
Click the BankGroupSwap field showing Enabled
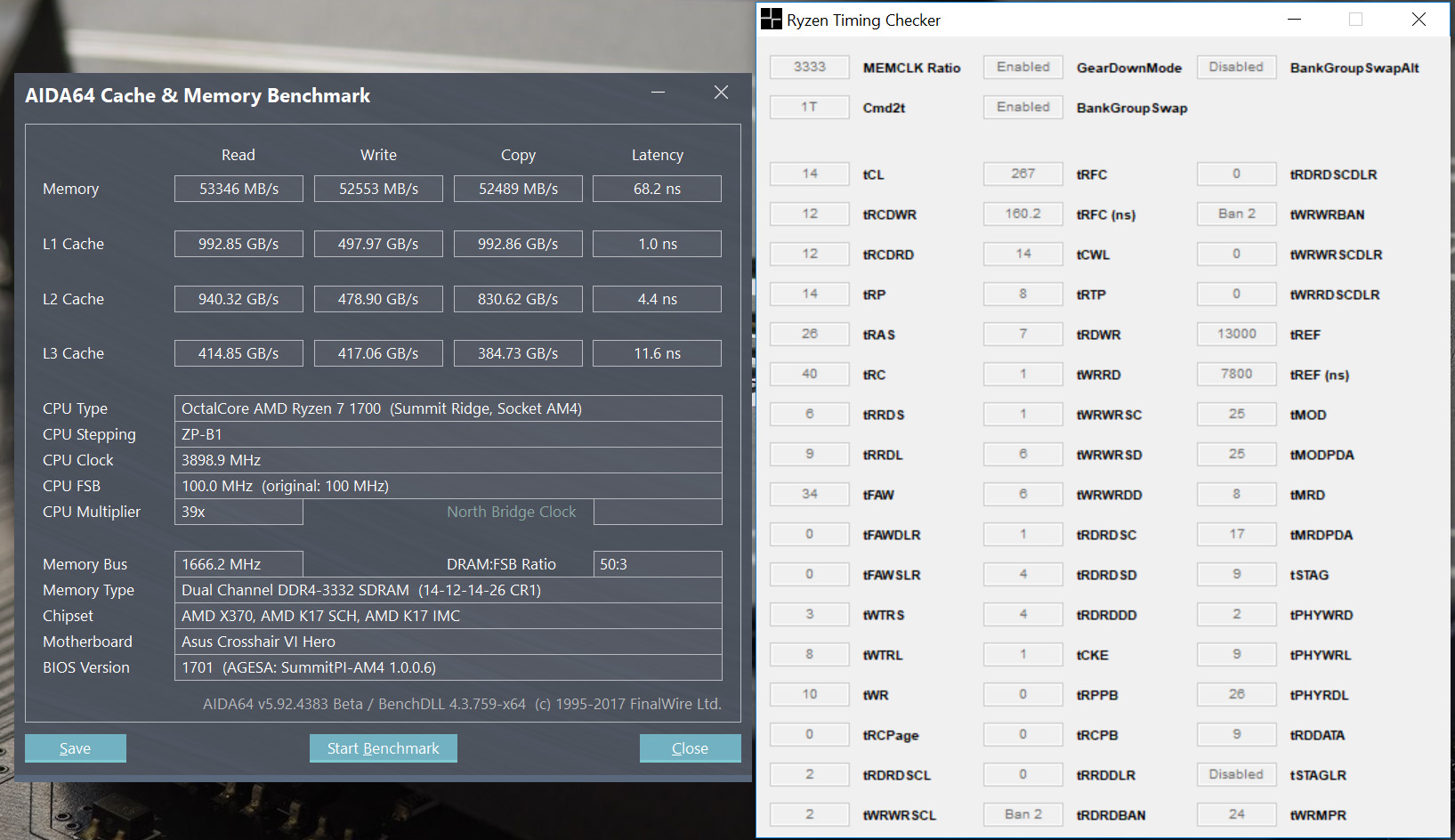[1023, 107]
